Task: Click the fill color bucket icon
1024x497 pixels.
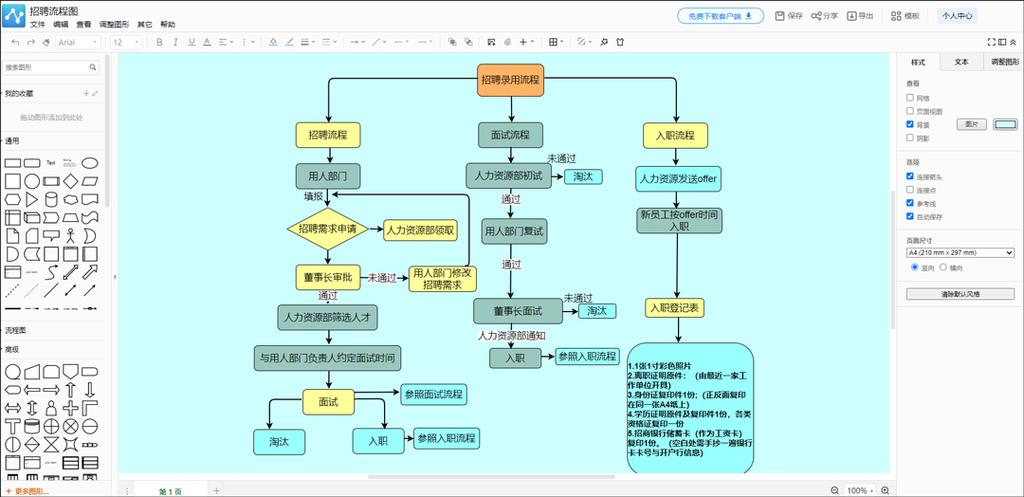Action: click(x=270, y=42)
